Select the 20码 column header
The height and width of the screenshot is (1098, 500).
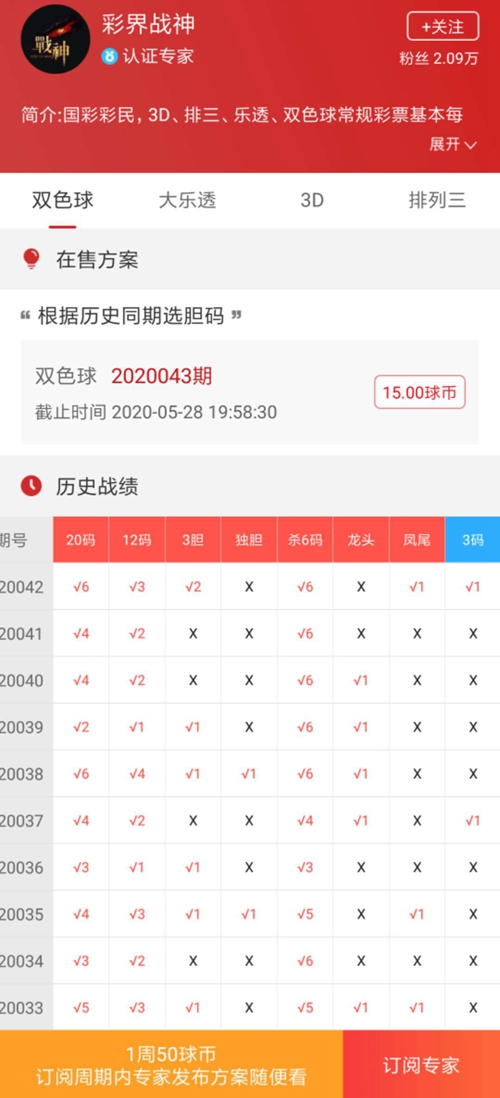[x=81, y=540]
